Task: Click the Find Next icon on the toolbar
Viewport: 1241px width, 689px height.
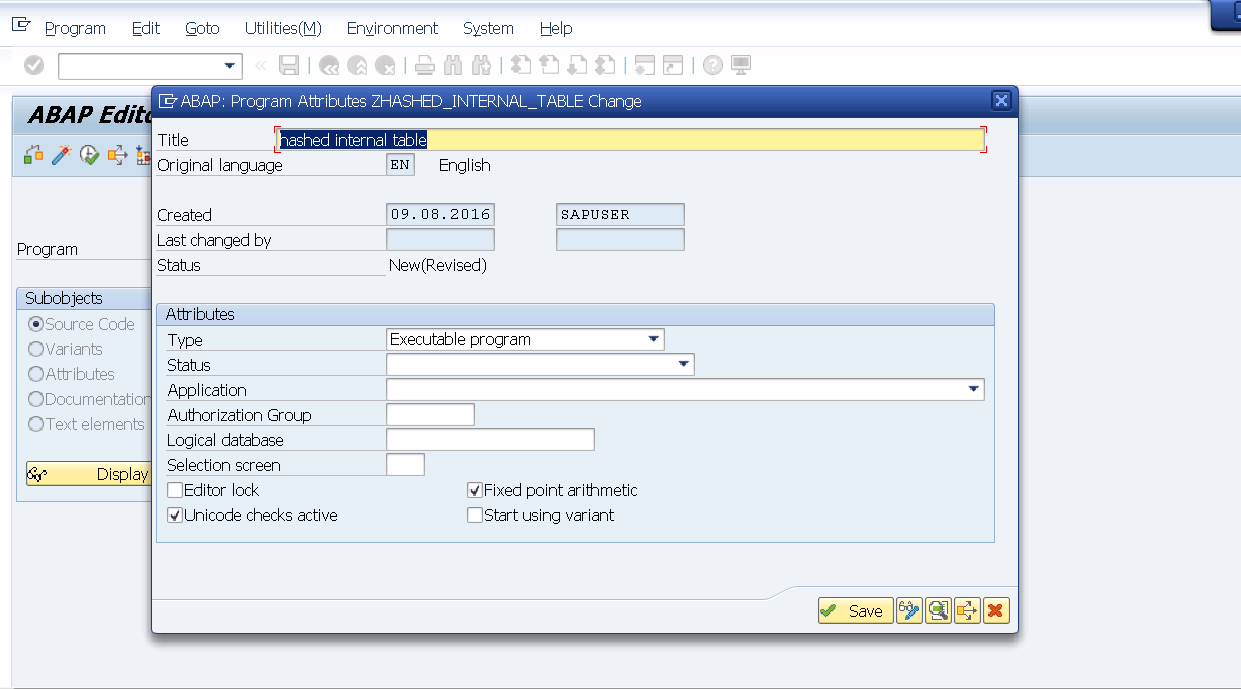Action: point(479,64)
